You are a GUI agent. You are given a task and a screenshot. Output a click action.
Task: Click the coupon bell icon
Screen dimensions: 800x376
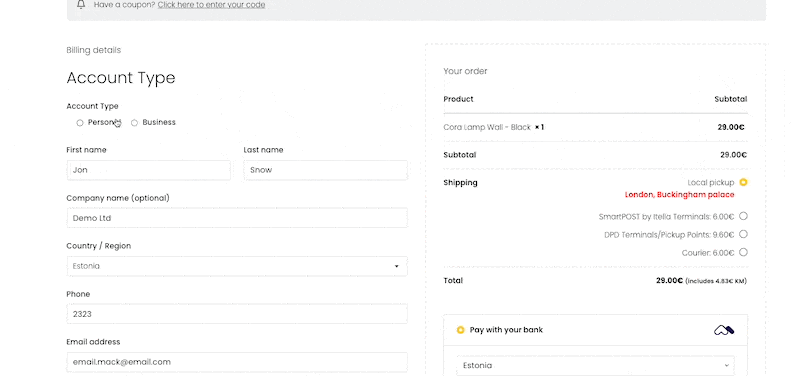pos(81,5)
